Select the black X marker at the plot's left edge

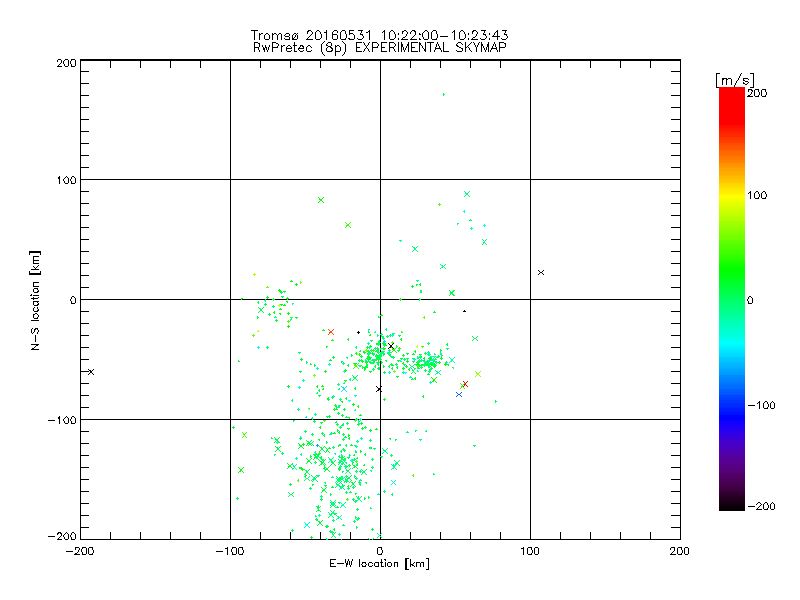click(x=91, y=372)
